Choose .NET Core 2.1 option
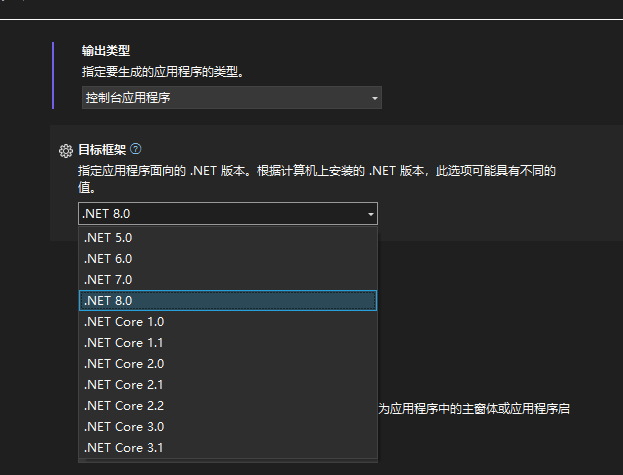 pyautogui.click(x=228, y=385)
